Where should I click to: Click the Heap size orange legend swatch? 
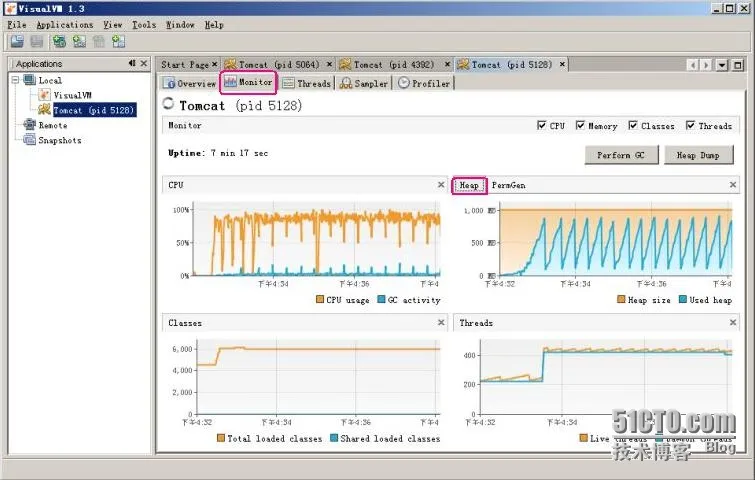621,299
